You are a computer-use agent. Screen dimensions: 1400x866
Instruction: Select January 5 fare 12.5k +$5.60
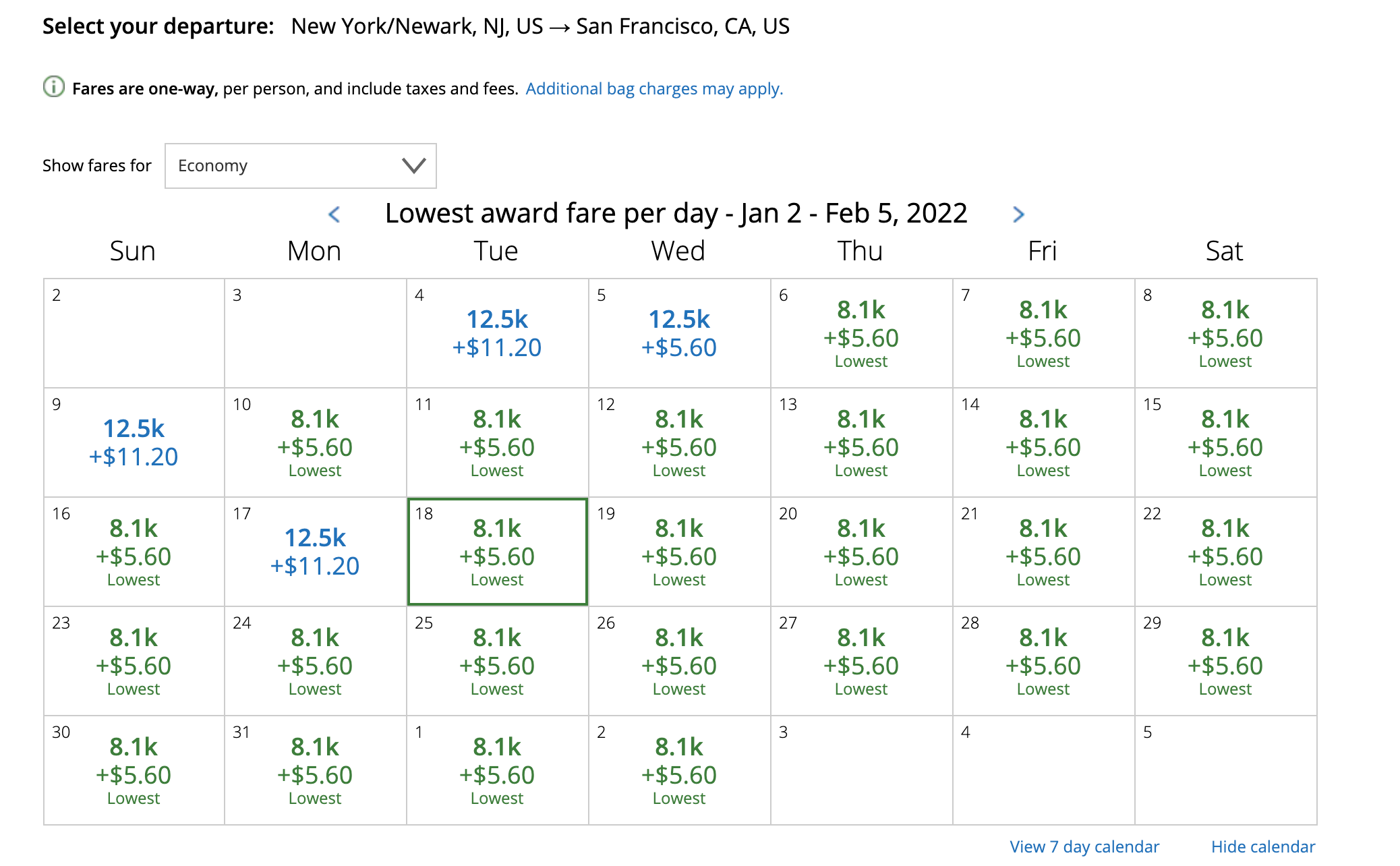coord(679,333)
